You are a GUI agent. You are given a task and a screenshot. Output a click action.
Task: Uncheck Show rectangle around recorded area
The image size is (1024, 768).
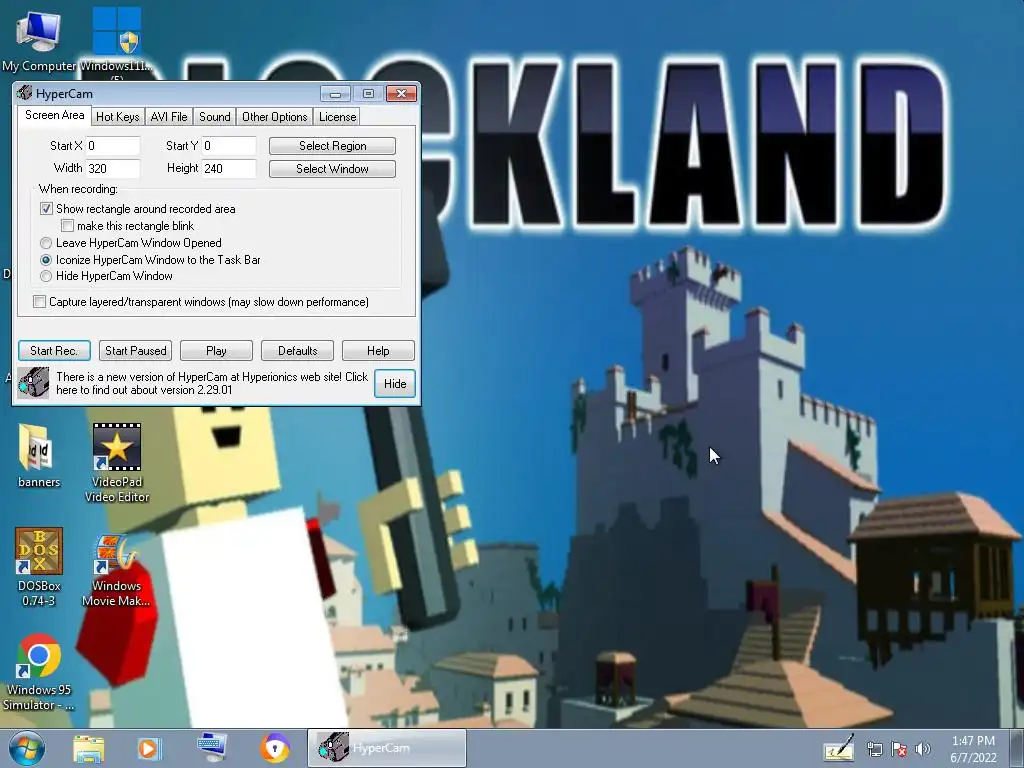pos(46,209)
